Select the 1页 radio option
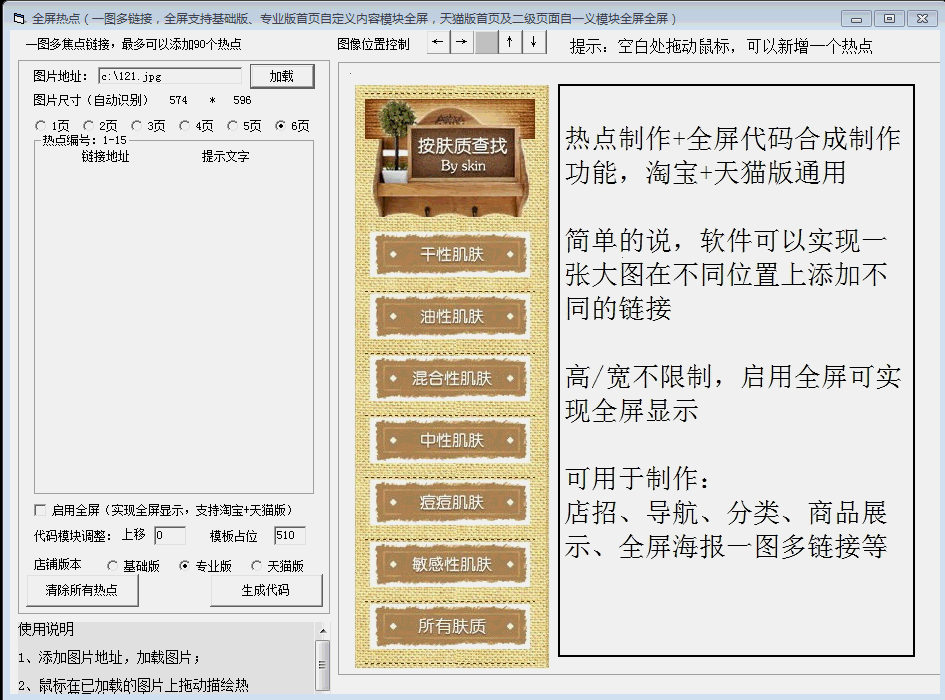The width and height of the screenshot is (945, 700). tap(41, 126)
